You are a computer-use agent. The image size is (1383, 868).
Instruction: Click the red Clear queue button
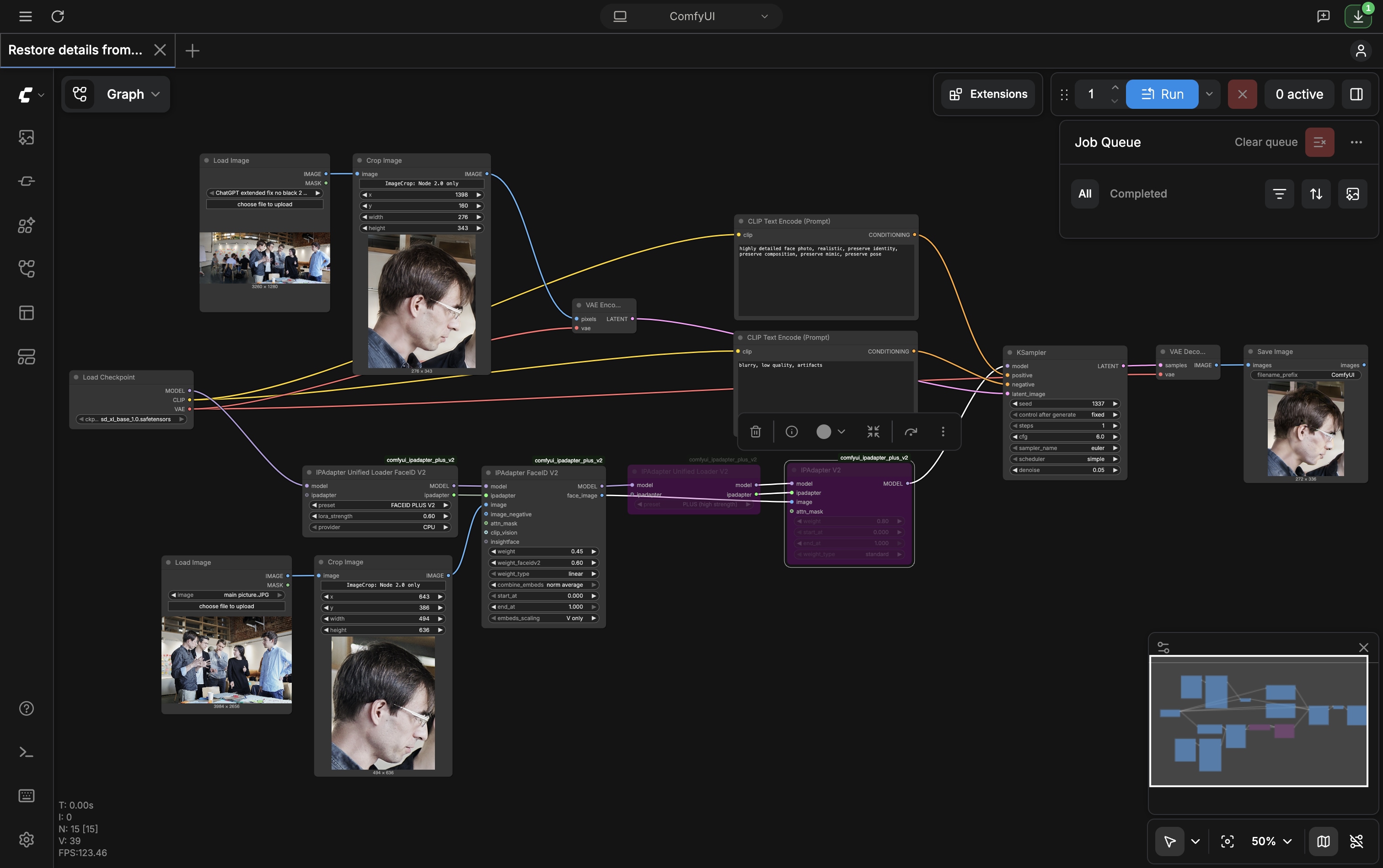(1319, 142)
